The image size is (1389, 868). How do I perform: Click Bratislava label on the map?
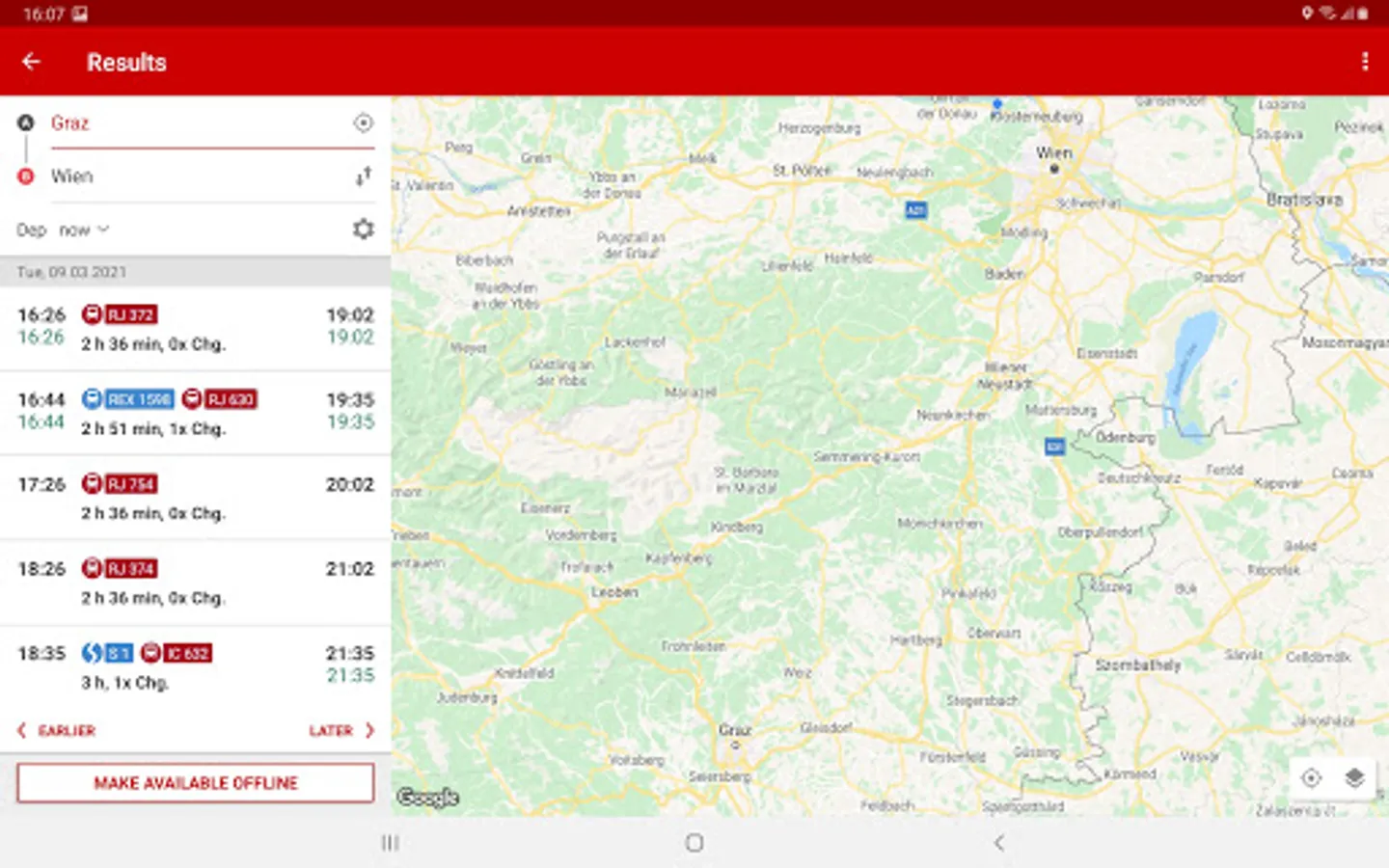pyautogui.click(x=1304, y=200)
